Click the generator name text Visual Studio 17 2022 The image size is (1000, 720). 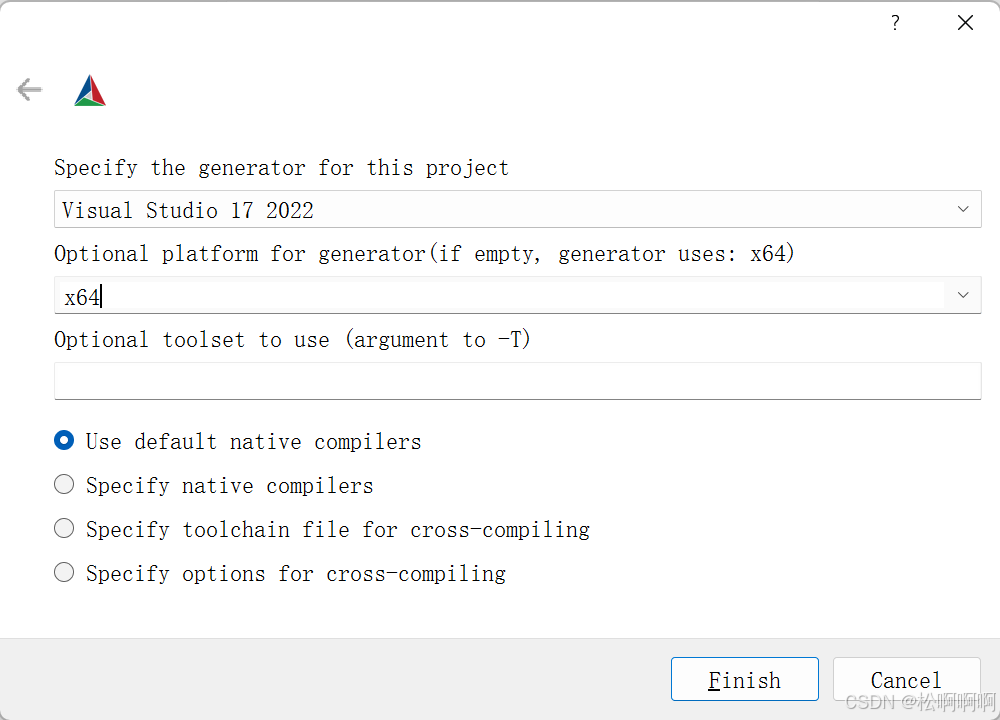point(186,209)
